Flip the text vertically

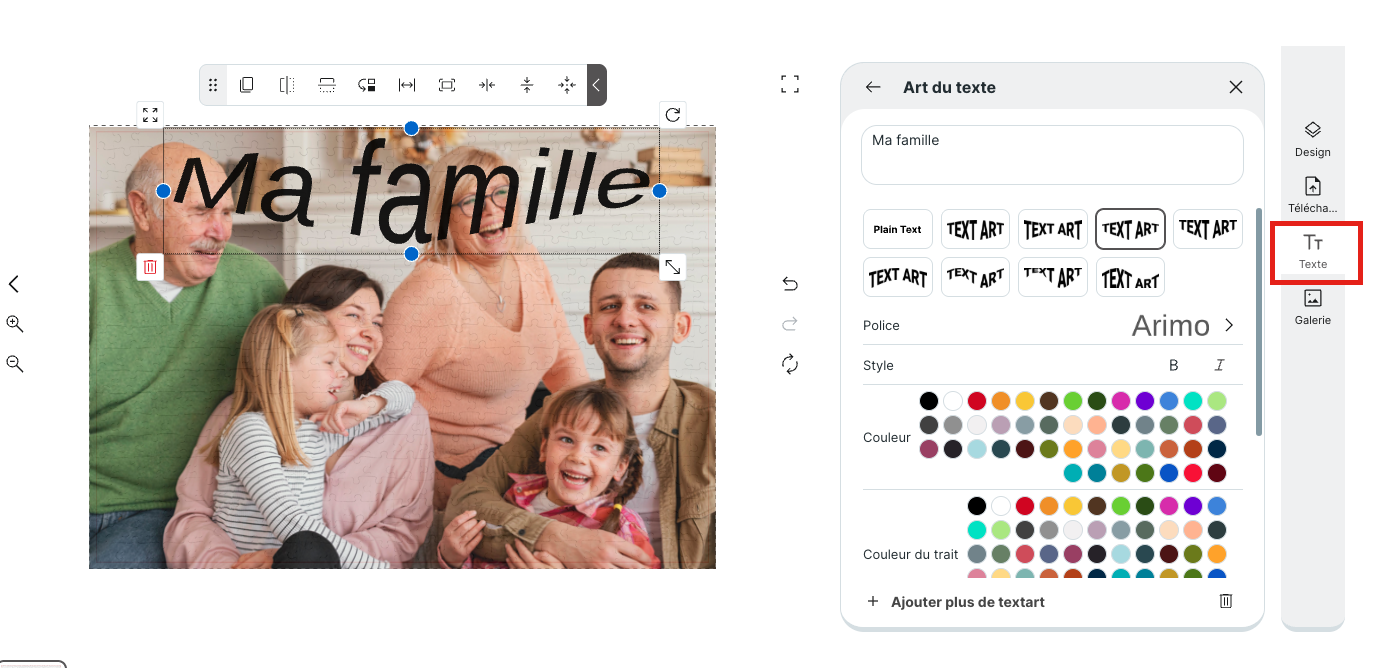[x=327, y=85]
